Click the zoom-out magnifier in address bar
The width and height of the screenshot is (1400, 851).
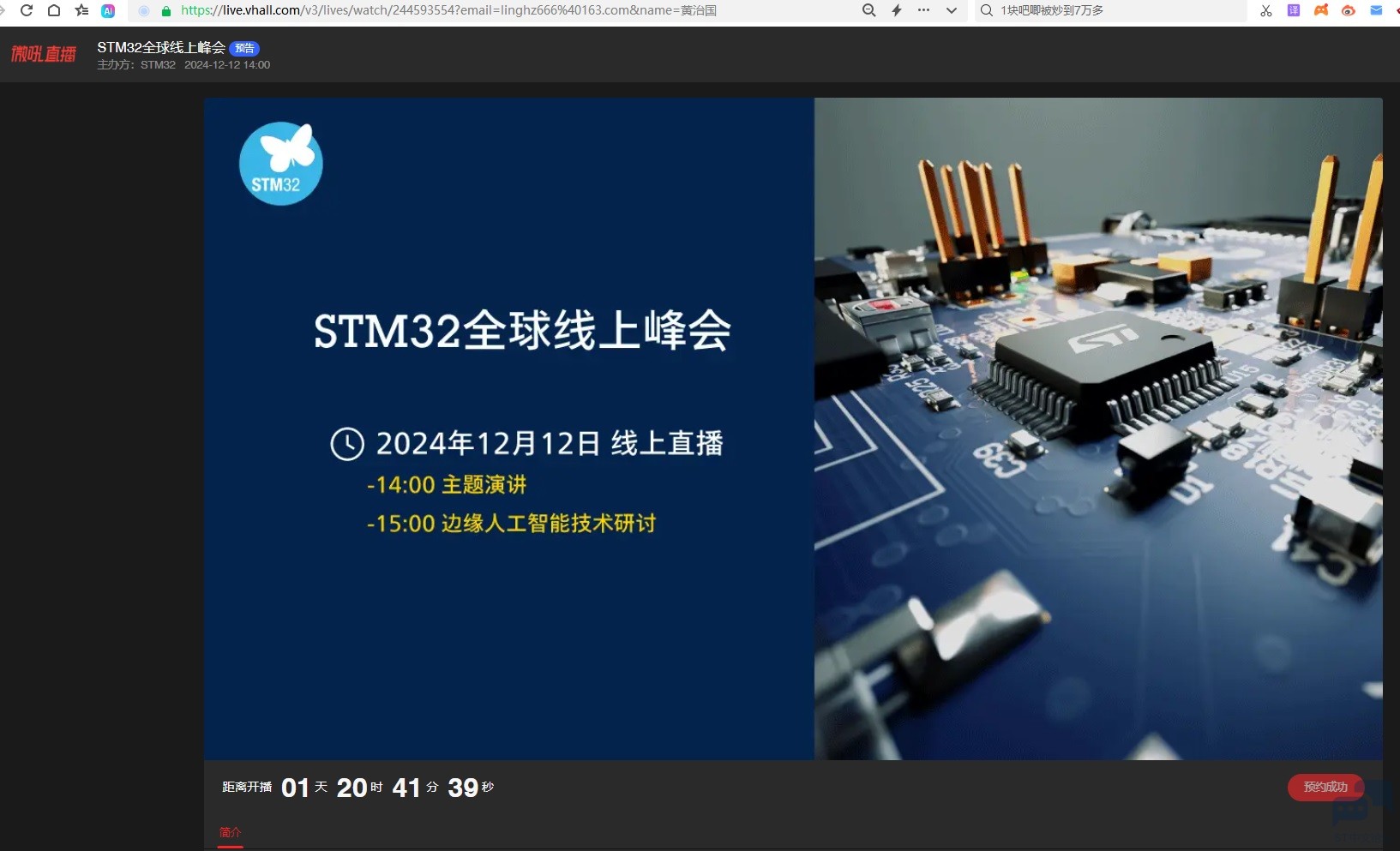tap(868, 10)
